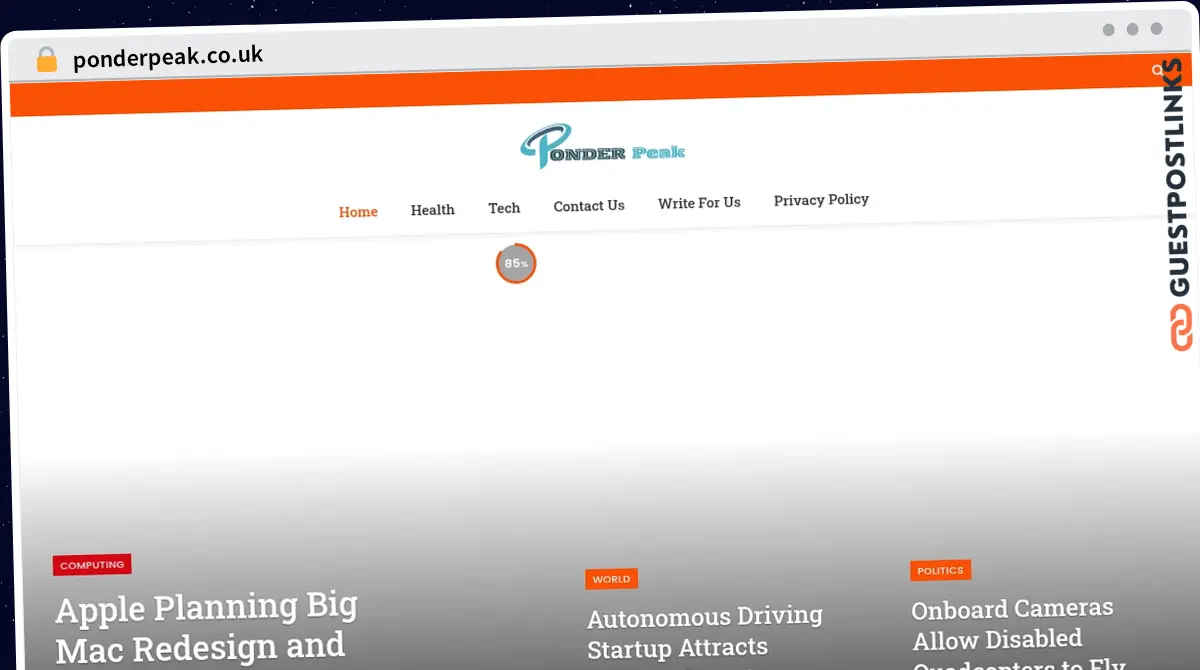Click the 85% circular progress indicator
The height and width of the screenshot is (670, 1200).
(516, 263)
